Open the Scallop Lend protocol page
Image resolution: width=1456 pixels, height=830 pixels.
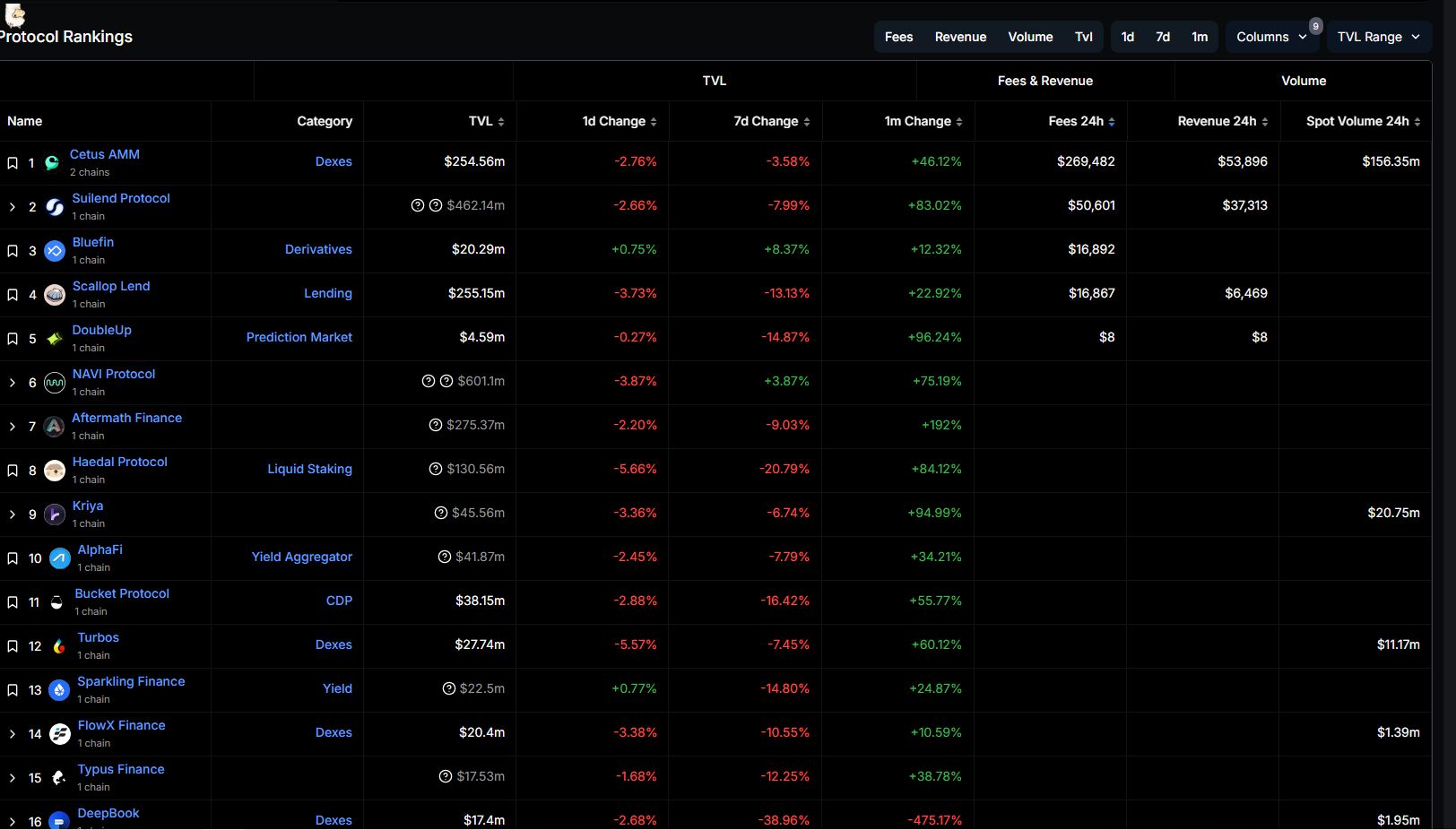tap(111, 285)
